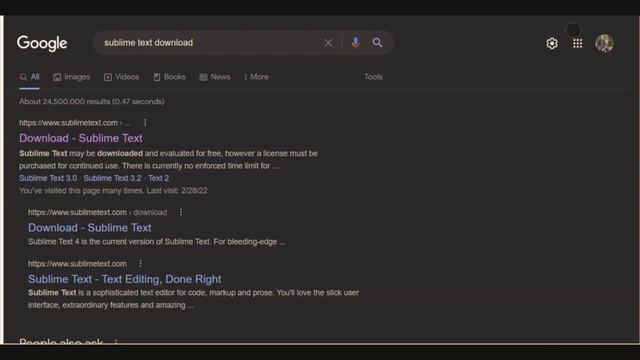The image size is (640, 360).
Task: Open options menu for sublimetext.com download result
Action: pos(181,212)
